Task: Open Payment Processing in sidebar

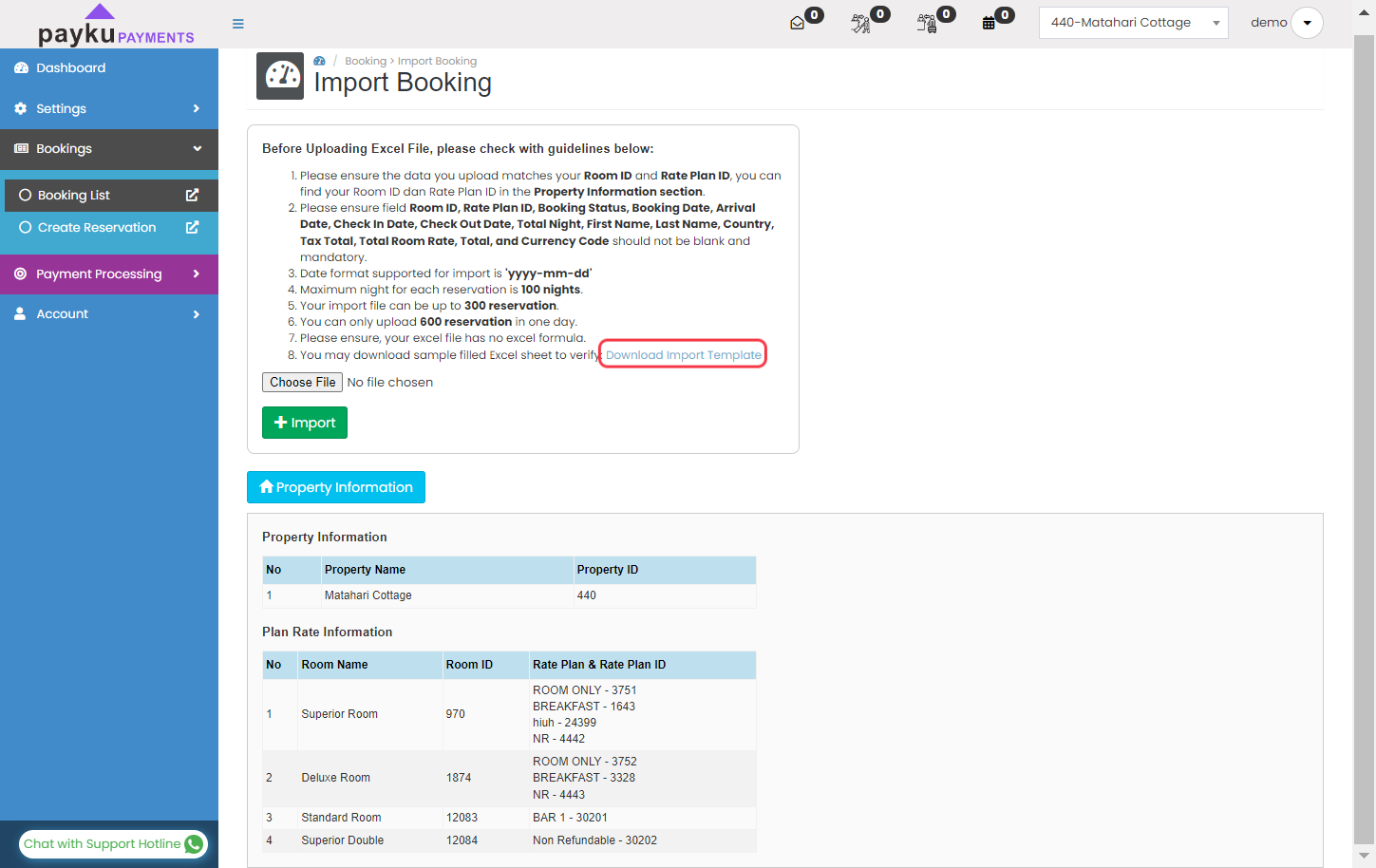Action: pyautogui.click(x=109, y=274)
